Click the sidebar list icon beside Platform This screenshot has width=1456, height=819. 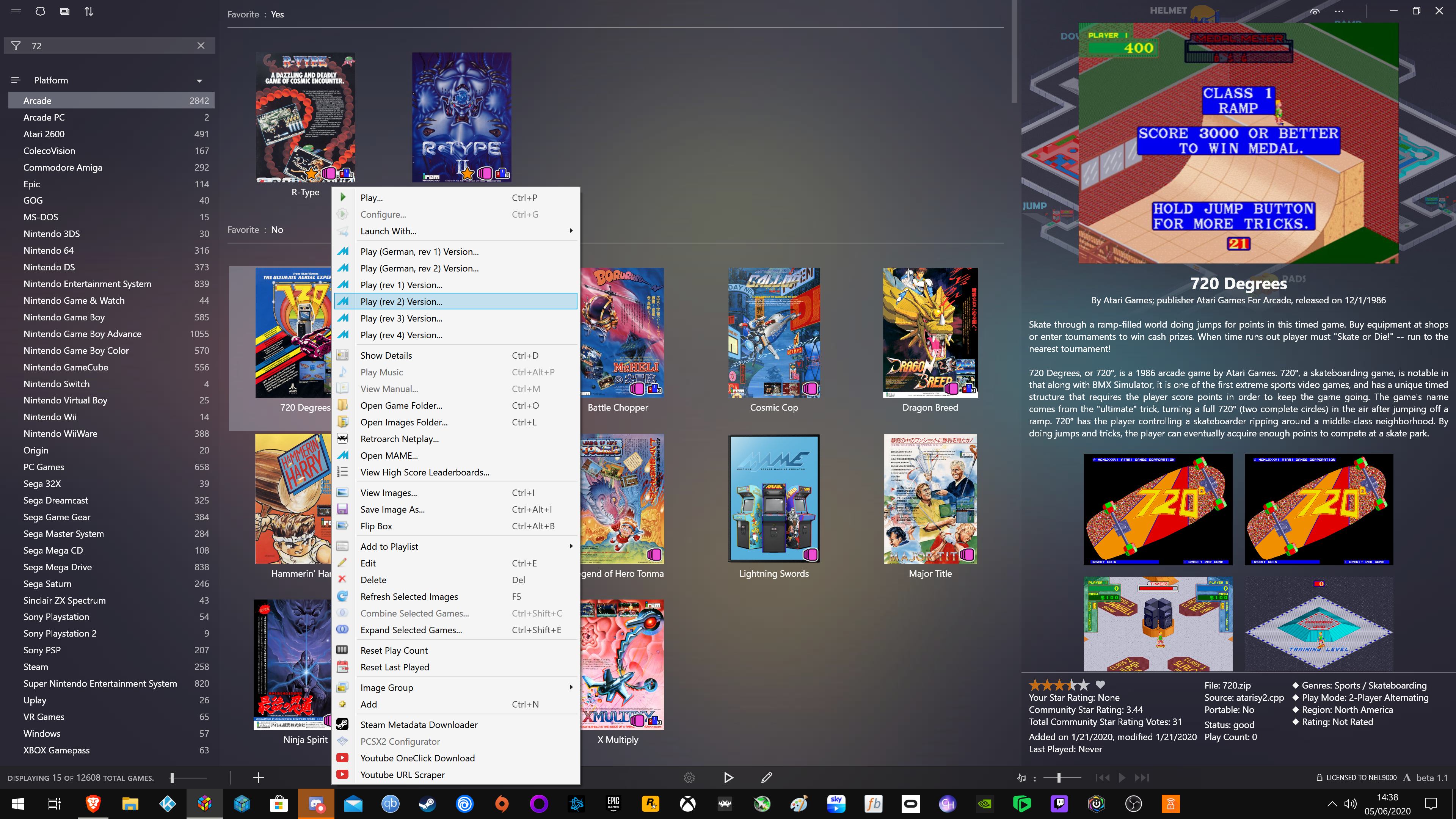coord(16,80)
